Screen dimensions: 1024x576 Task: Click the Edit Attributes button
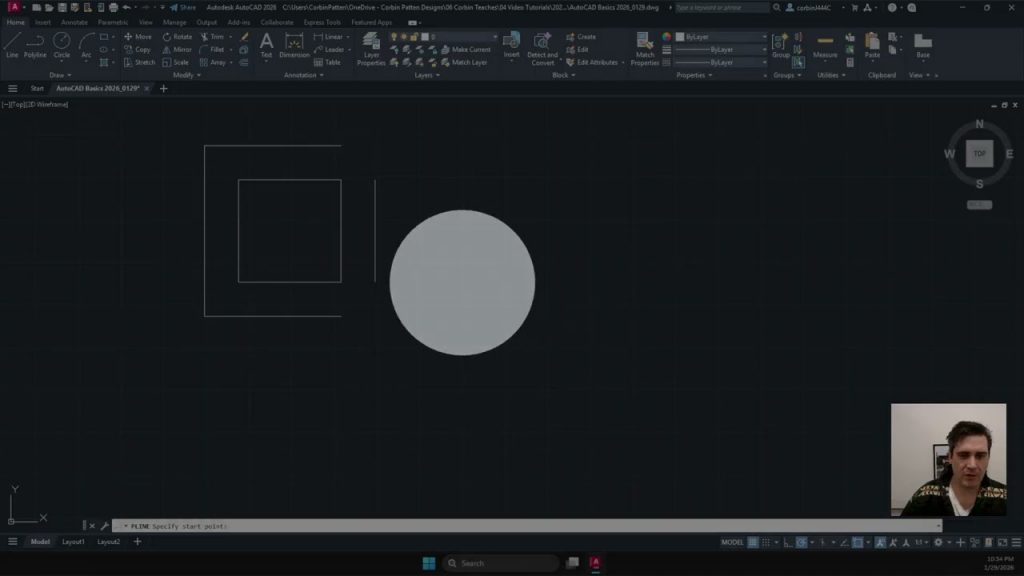point(596,62)
